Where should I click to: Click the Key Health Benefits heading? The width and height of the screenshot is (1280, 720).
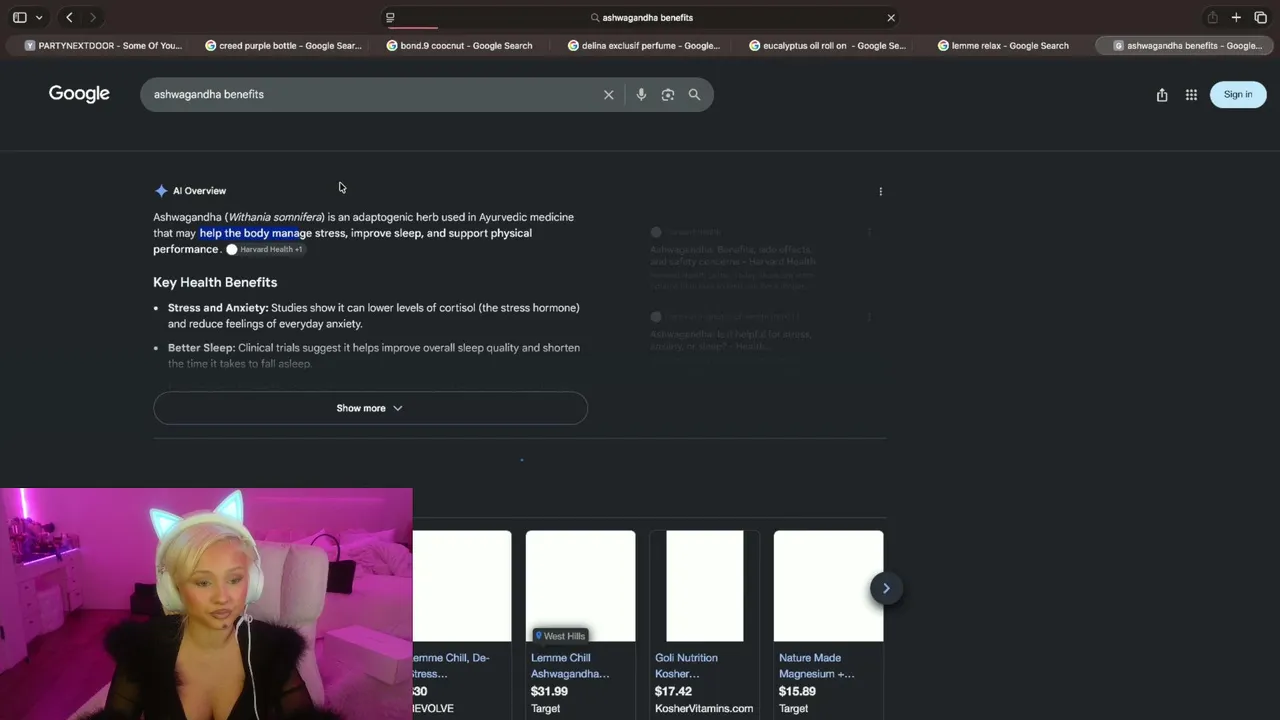click(215, 282)
